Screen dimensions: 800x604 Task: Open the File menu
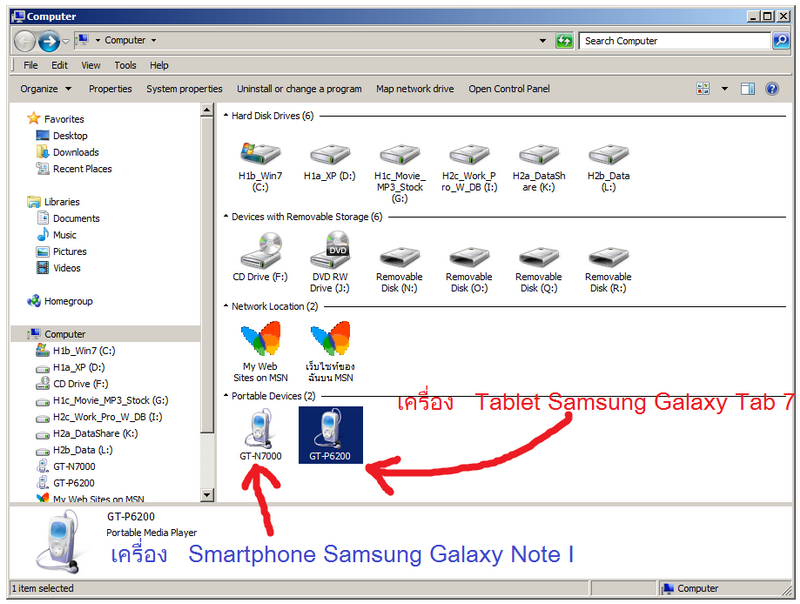(x=31, y=65)
